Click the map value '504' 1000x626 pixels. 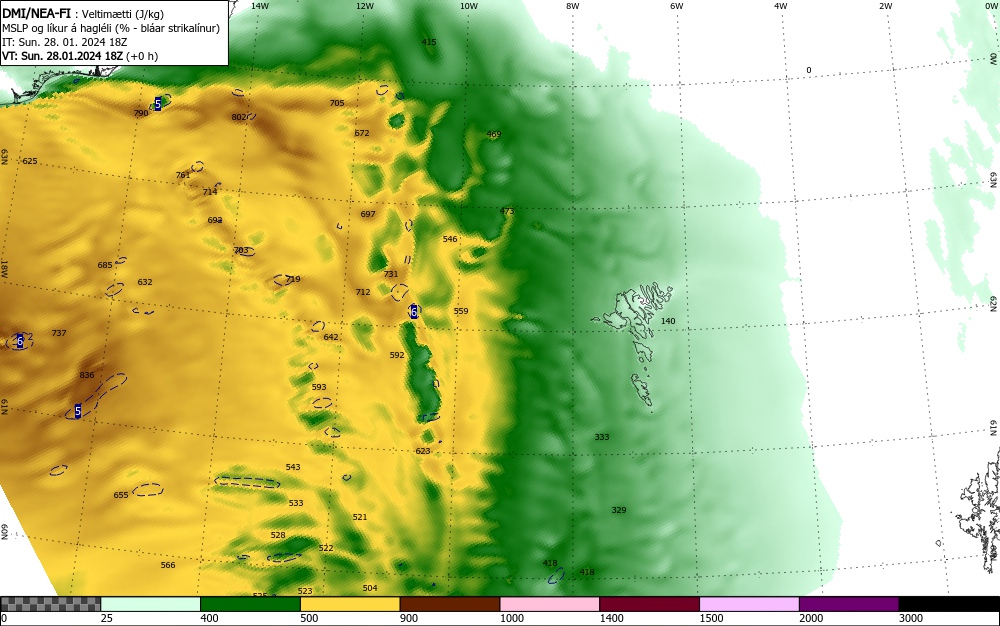(x=370, y=588)
